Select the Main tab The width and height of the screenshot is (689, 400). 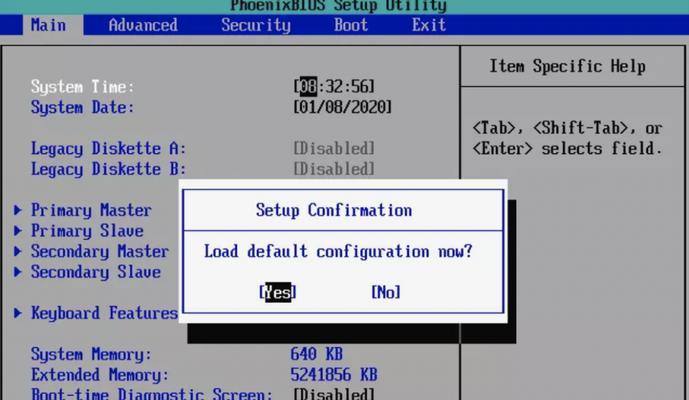[48, 25]
